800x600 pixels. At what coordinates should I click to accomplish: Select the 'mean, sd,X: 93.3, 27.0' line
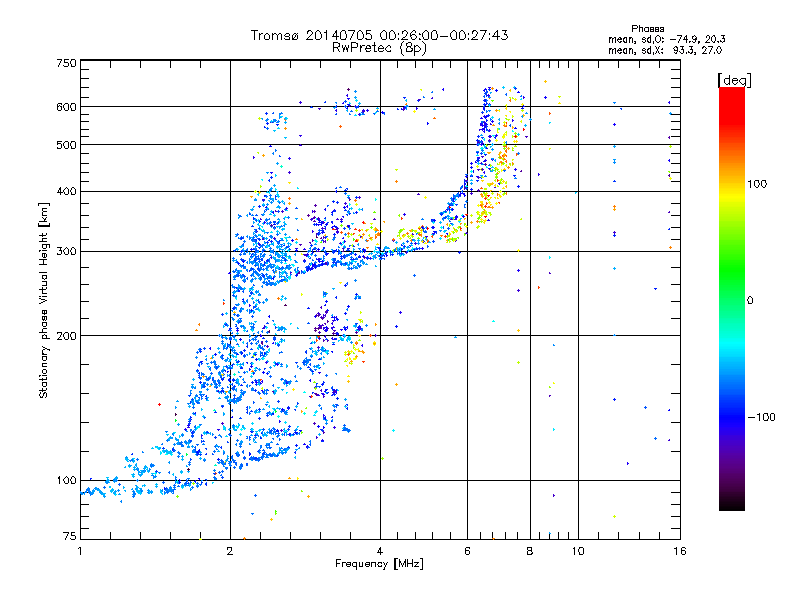[665, 50]
